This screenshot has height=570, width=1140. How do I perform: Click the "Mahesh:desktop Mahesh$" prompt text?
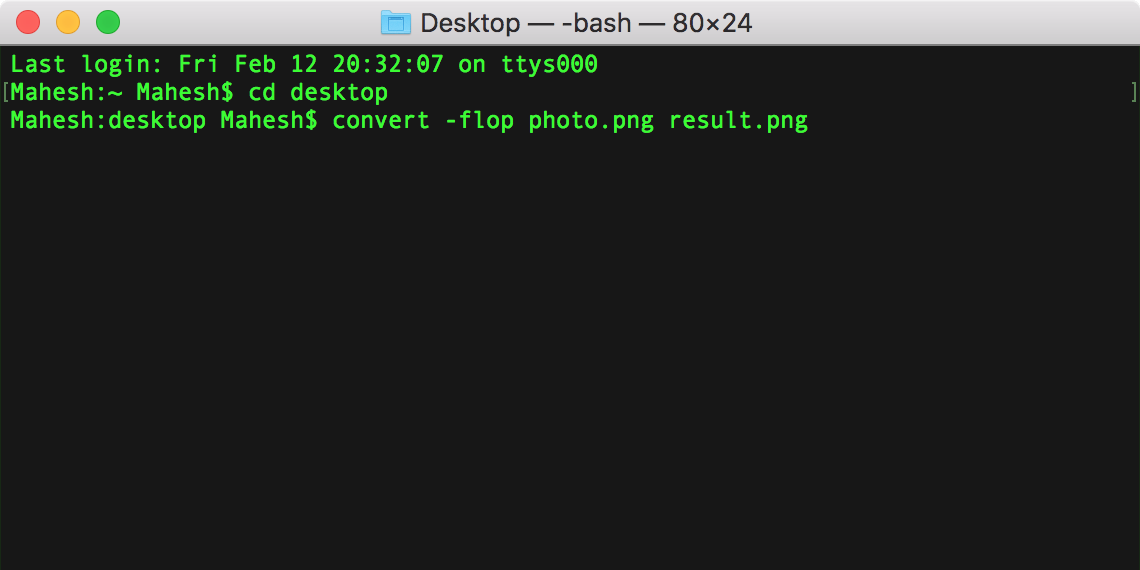[164, 121]
